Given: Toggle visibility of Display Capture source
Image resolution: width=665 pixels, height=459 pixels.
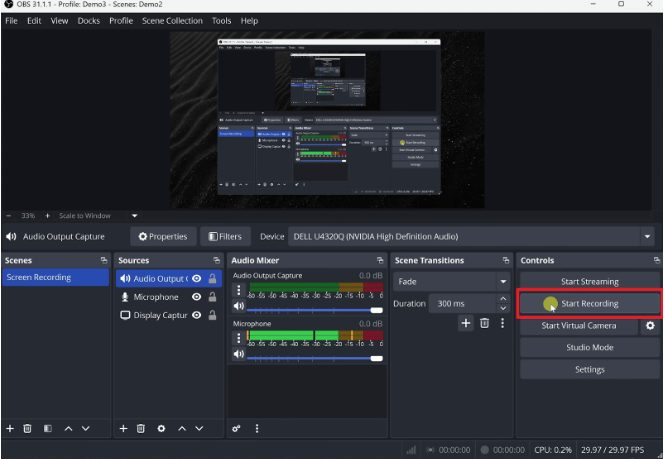Looking at the screenshot, I should 197,315.
